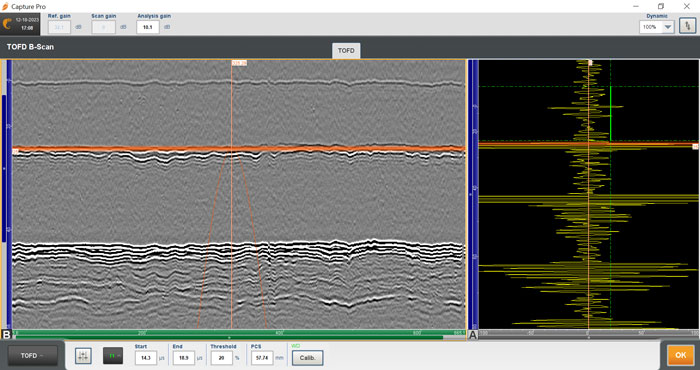
Task: Click the cursor alignment tool icon in bottom toolbar
Action: tap(83, 356)
